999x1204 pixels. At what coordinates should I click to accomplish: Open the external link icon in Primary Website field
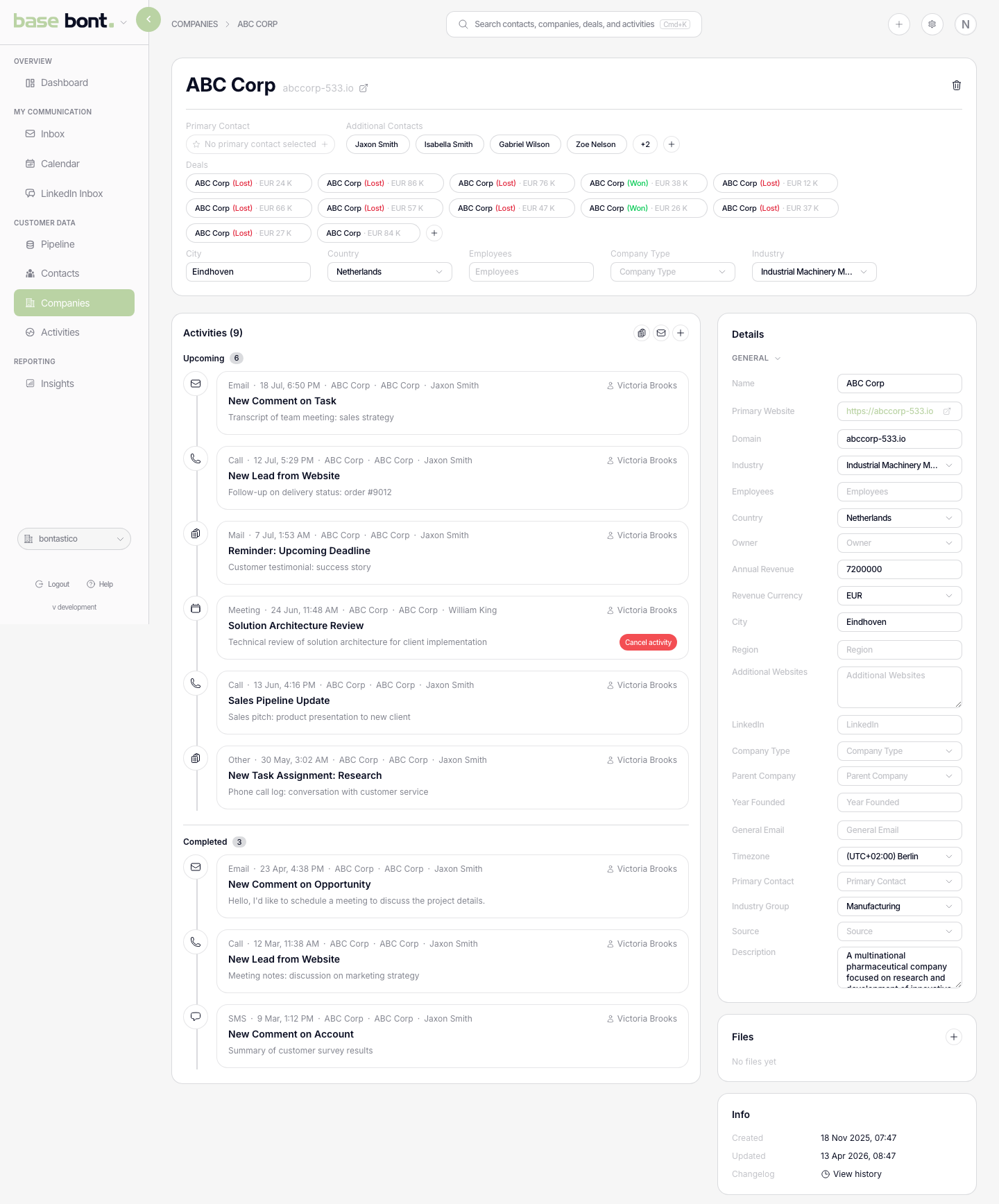pyautogui.click(x=947, y=411)
